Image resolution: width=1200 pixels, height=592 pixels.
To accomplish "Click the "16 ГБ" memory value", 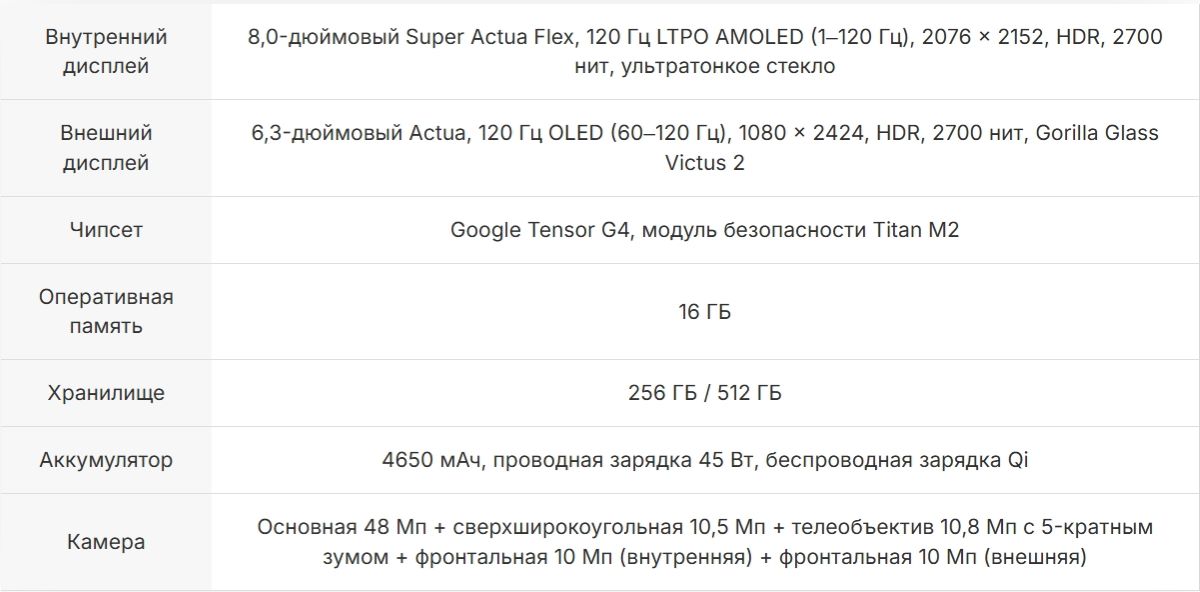I will 705,312.
